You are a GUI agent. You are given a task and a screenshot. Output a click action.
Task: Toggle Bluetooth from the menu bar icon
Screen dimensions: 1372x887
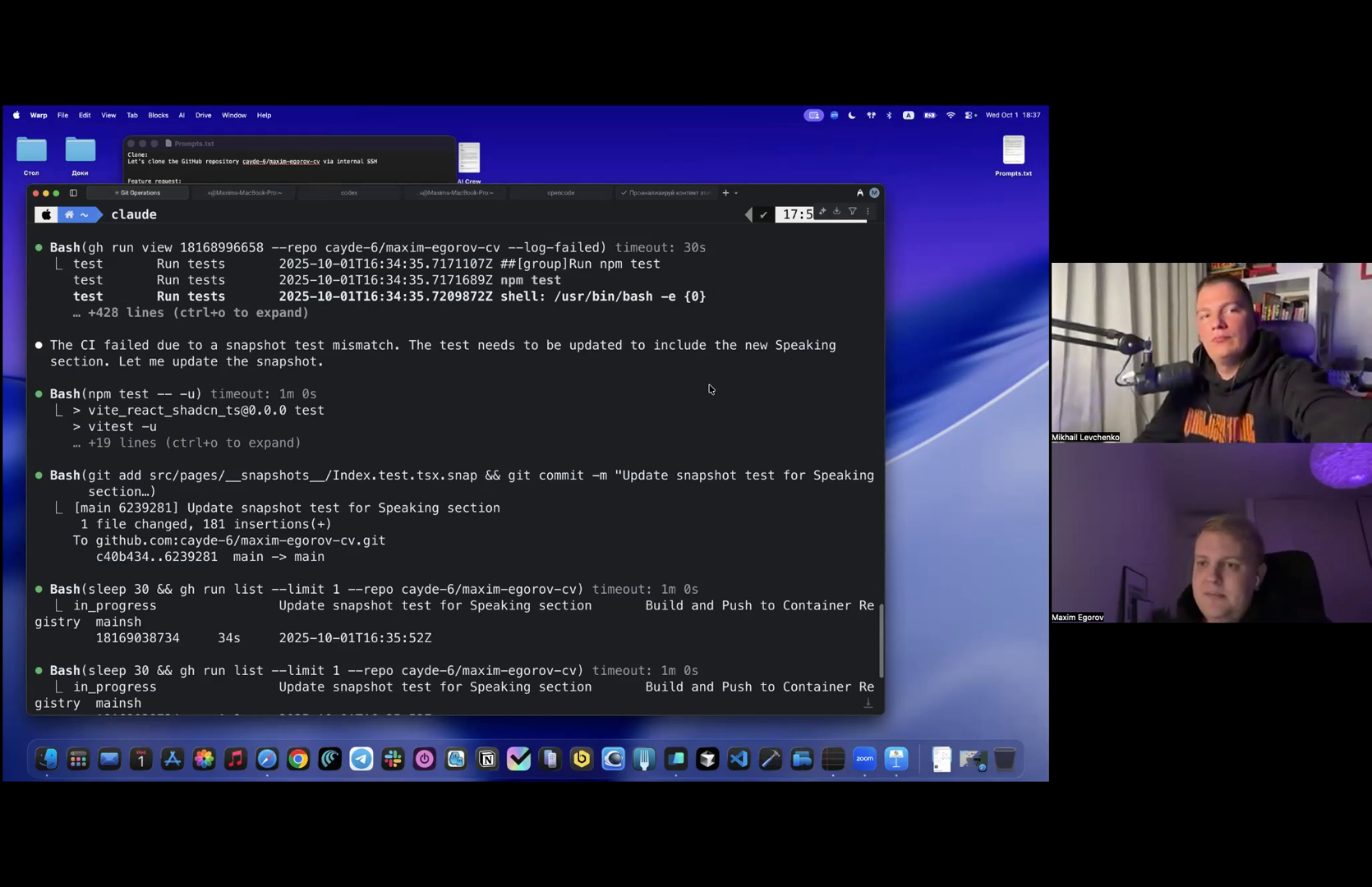click(x=889, y=115)
